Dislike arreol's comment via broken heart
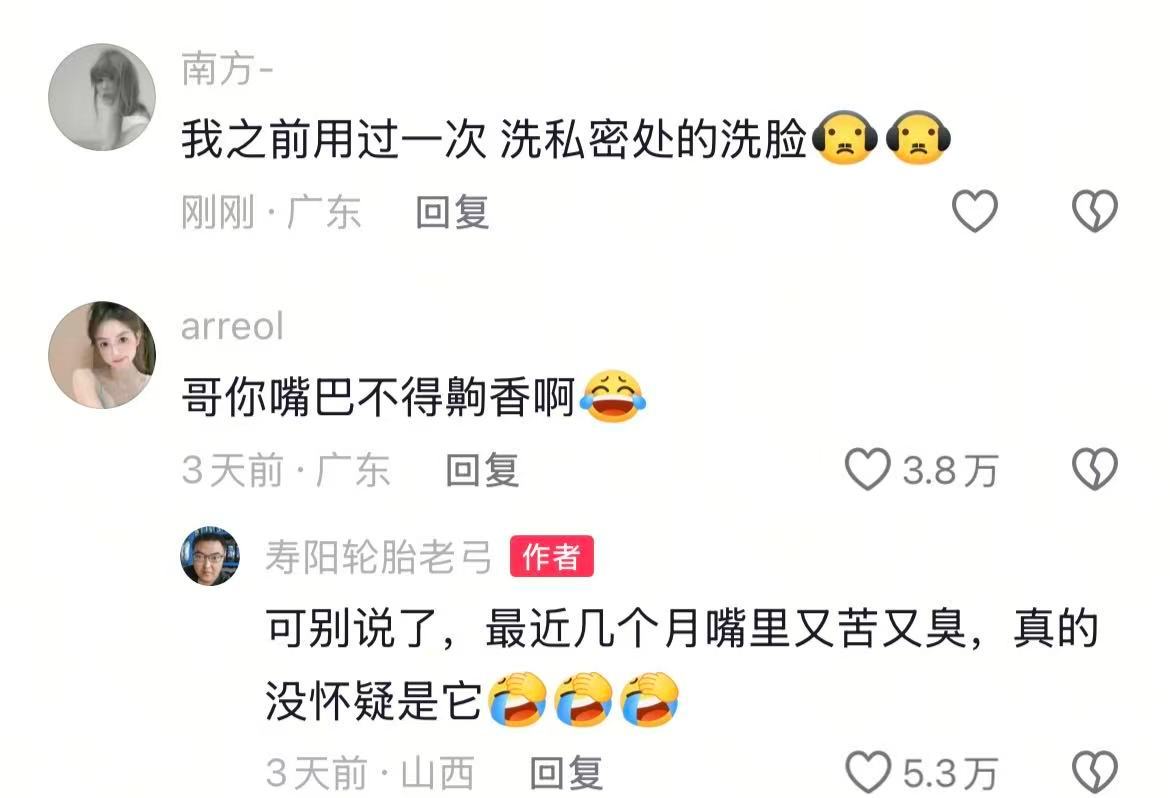The height and width of the screenshot is (798, 1170). (1095, 470)
